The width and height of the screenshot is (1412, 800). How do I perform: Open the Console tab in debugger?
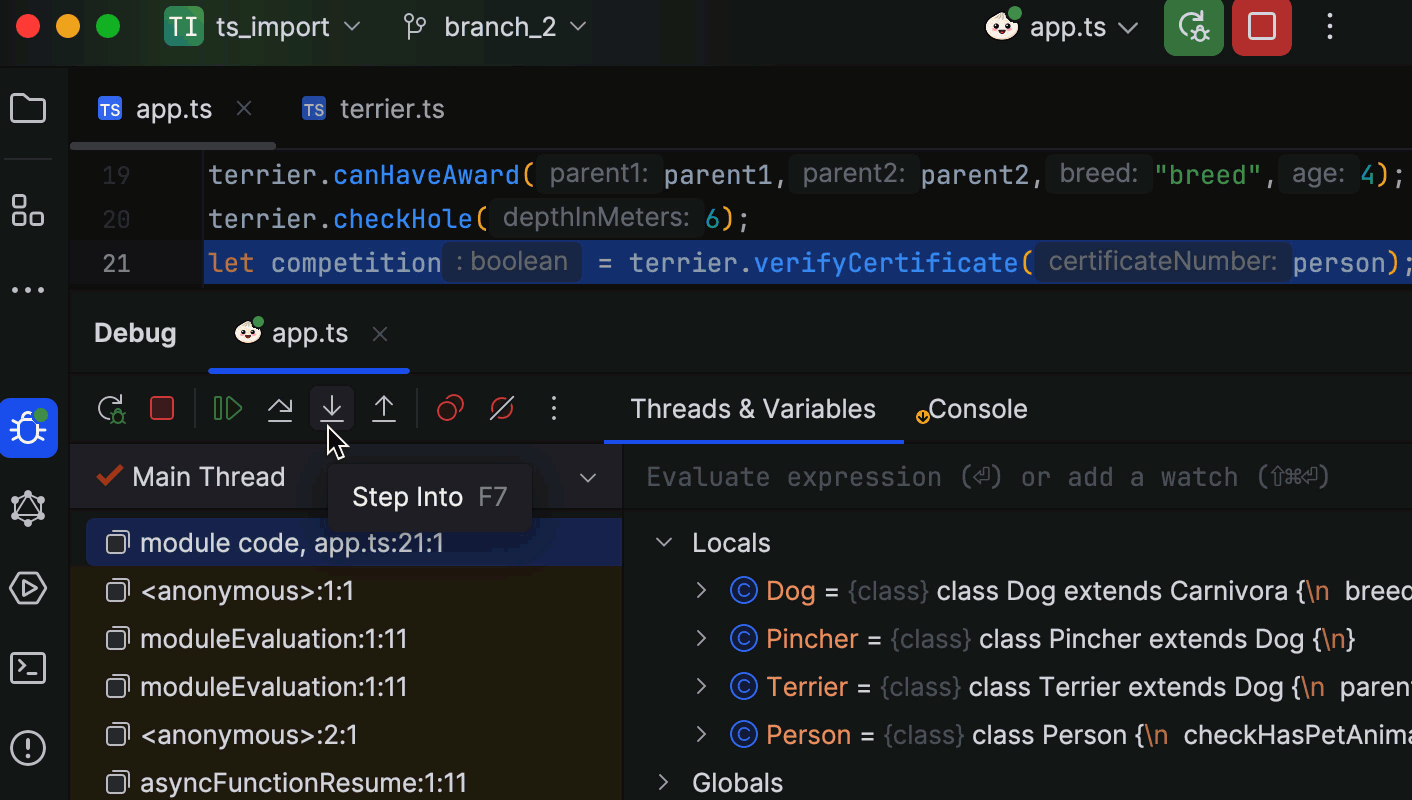pos(978,408)
